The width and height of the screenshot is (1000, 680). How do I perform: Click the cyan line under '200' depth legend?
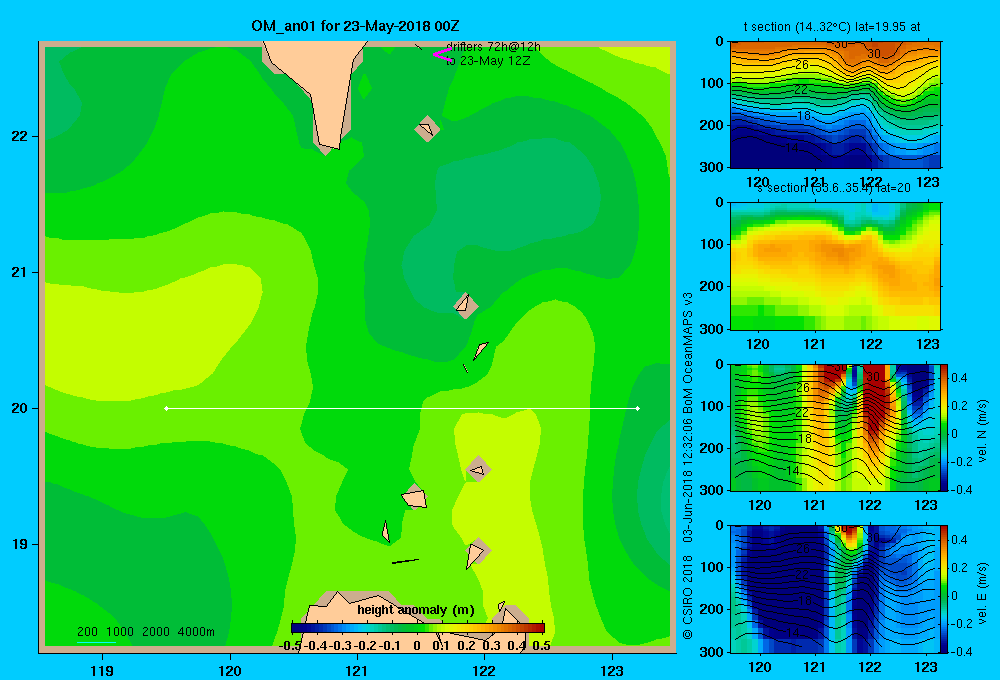(x=96, y=642)
